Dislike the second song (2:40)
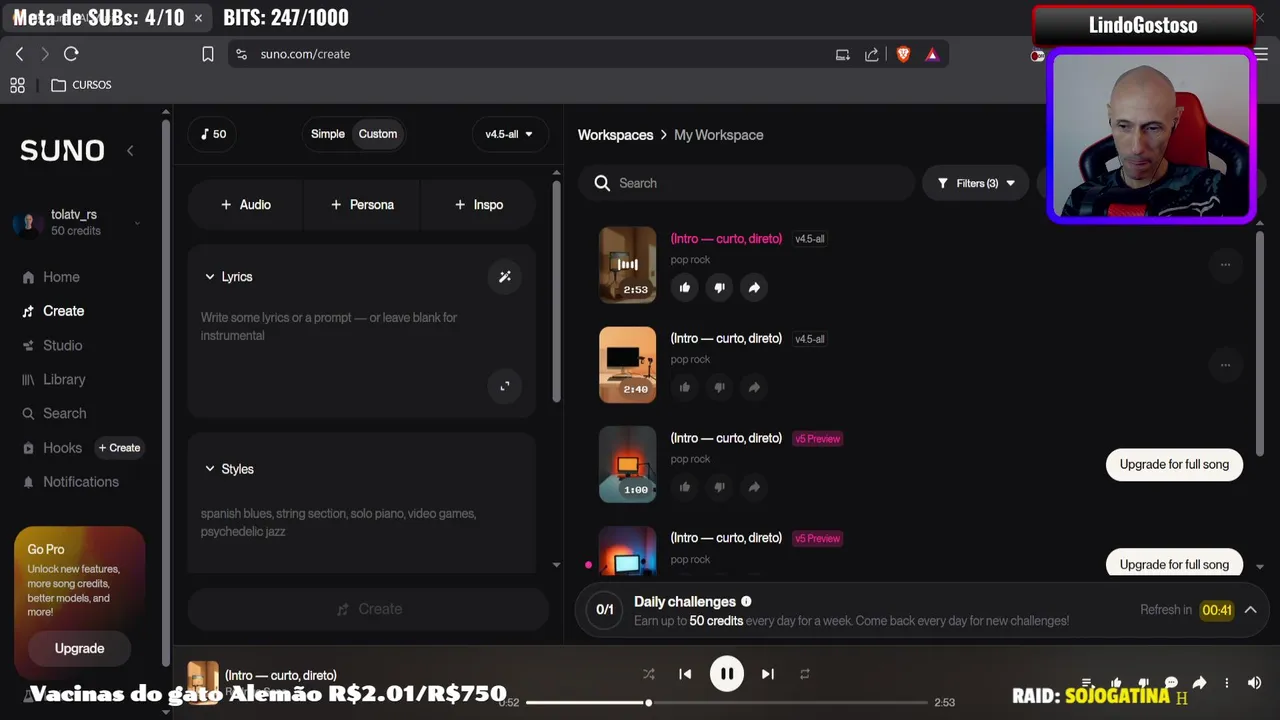Screen dimensions: 1280x720 tap(719, 387)
